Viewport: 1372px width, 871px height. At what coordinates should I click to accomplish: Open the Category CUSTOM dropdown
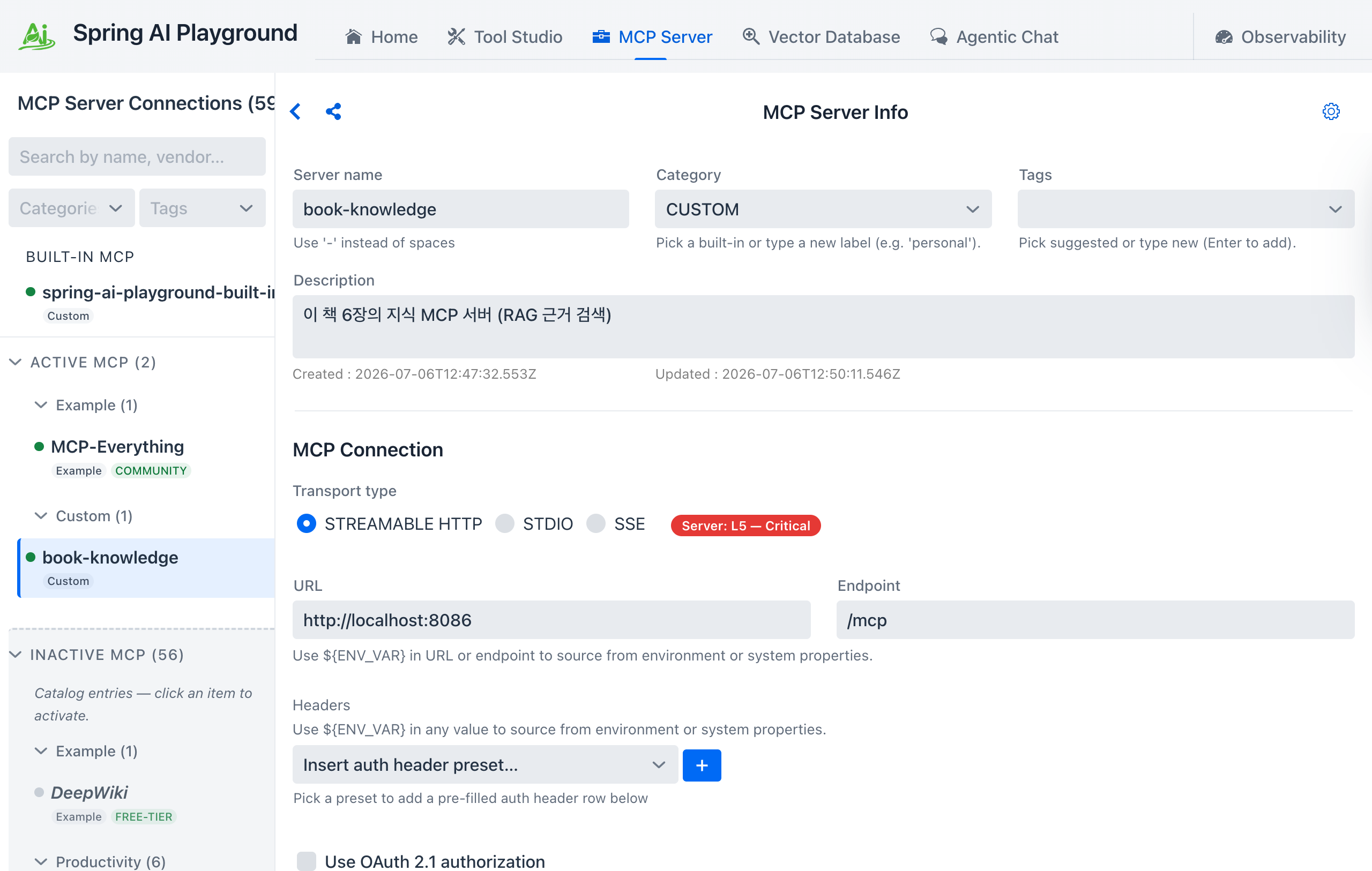823,209
